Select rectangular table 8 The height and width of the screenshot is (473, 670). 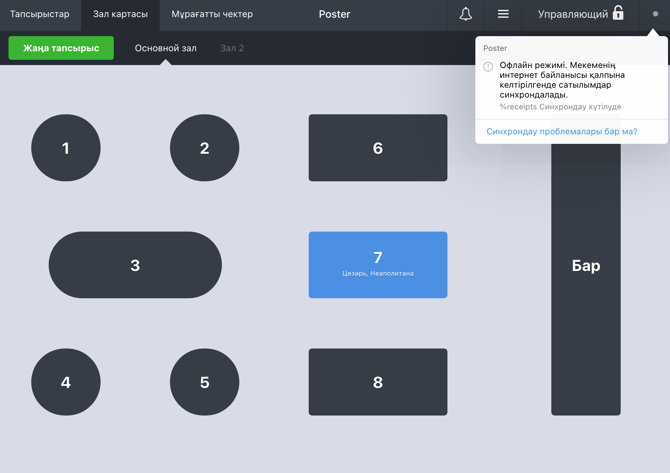378,382
